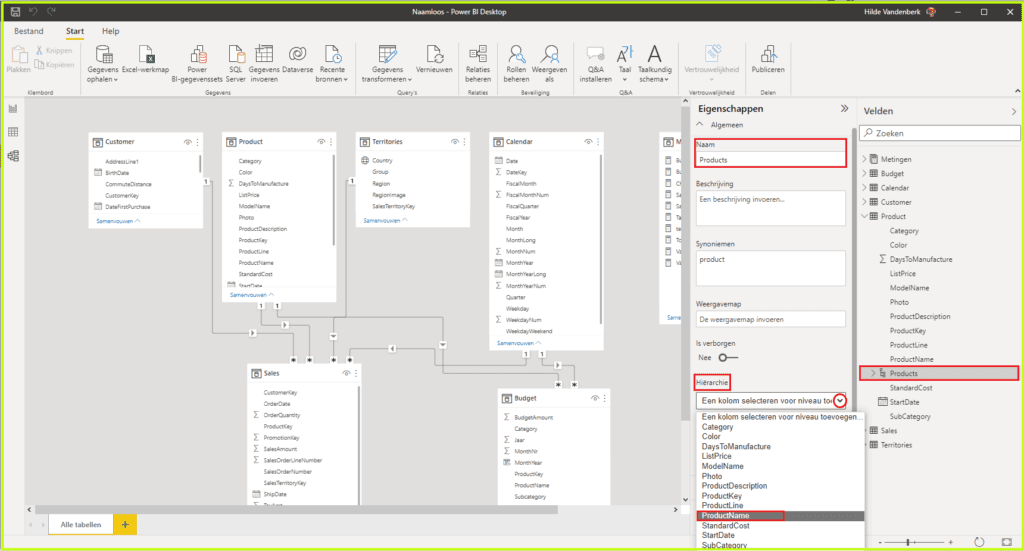Switch to Report view in left sidebar
The height and width of the screenshot is (551, 1024).
pyautogui.click(x=13, y=109)
